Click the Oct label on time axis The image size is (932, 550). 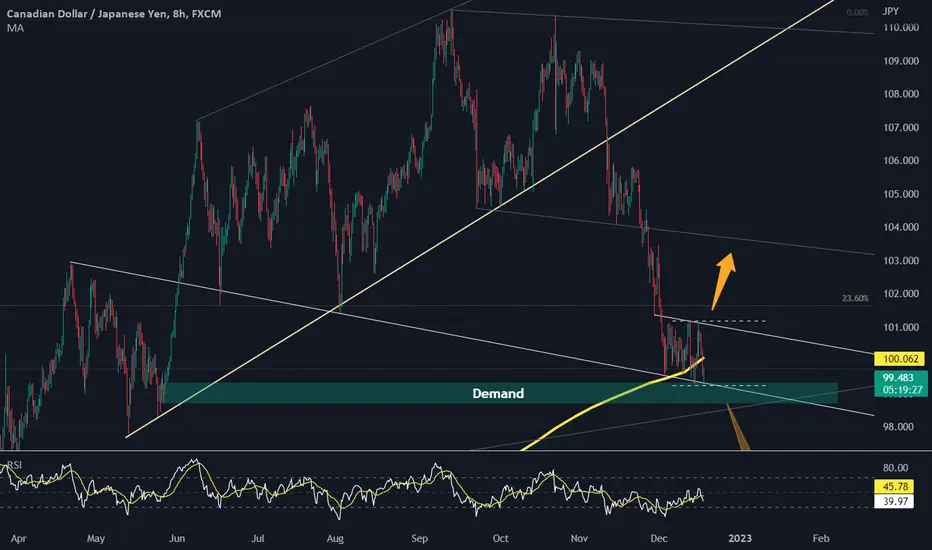500,539
